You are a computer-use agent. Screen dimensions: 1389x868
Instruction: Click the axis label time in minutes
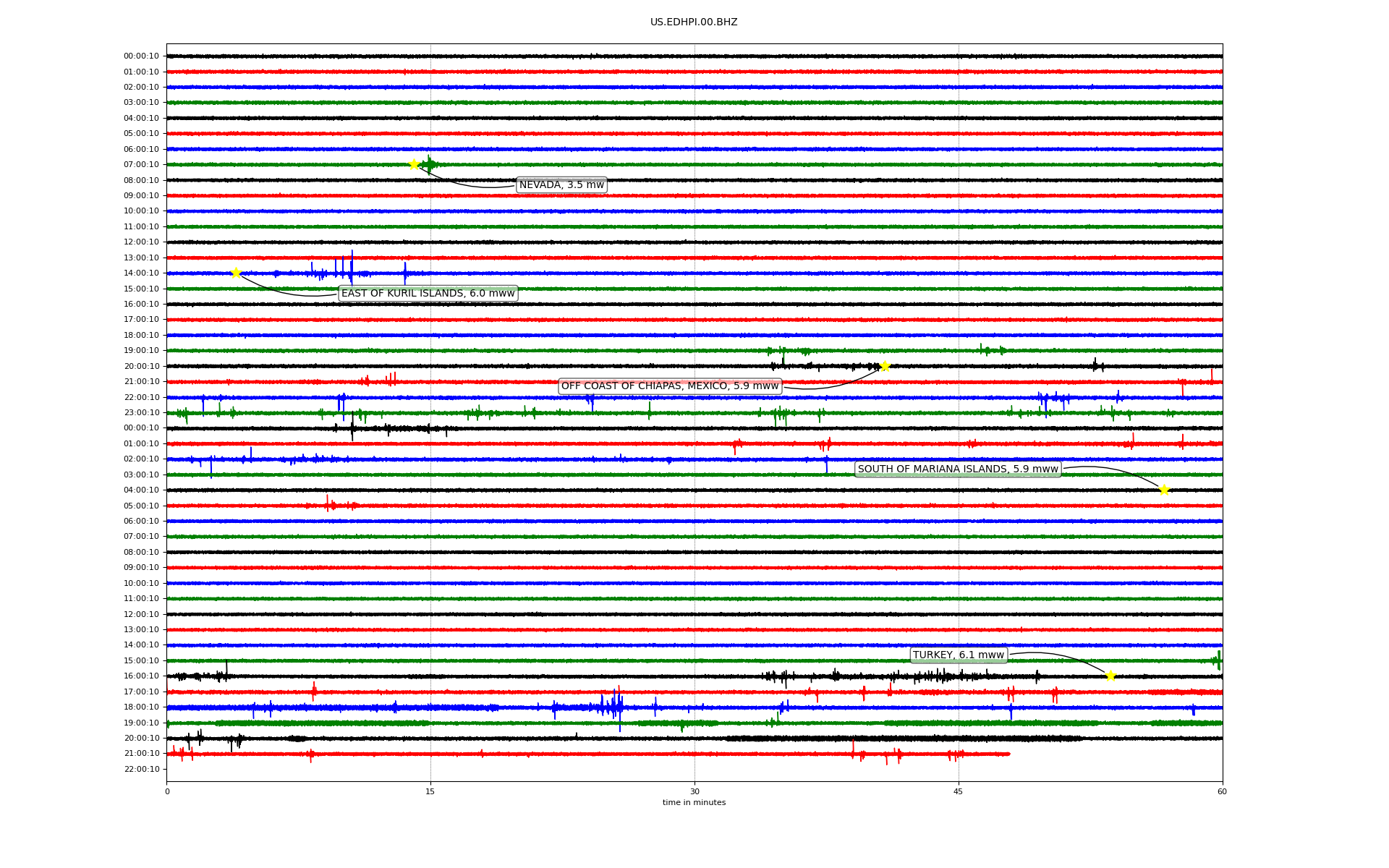[x=694, y=803]
